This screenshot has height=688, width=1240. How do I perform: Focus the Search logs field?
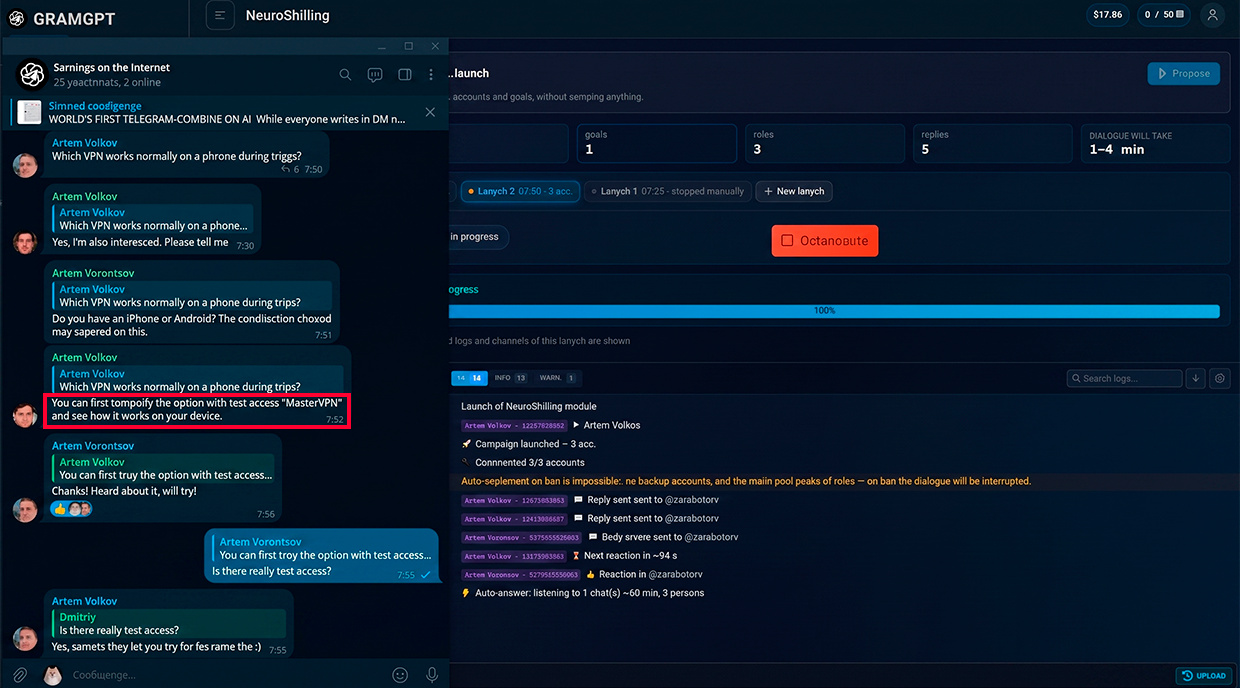pyautogui.click(x=1124, y=378)
